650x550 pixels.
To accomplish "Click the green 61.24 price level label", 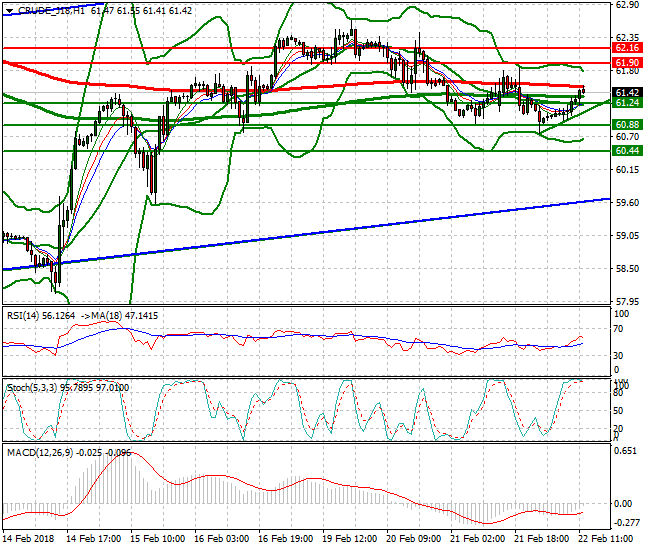I will pos(627,102).
